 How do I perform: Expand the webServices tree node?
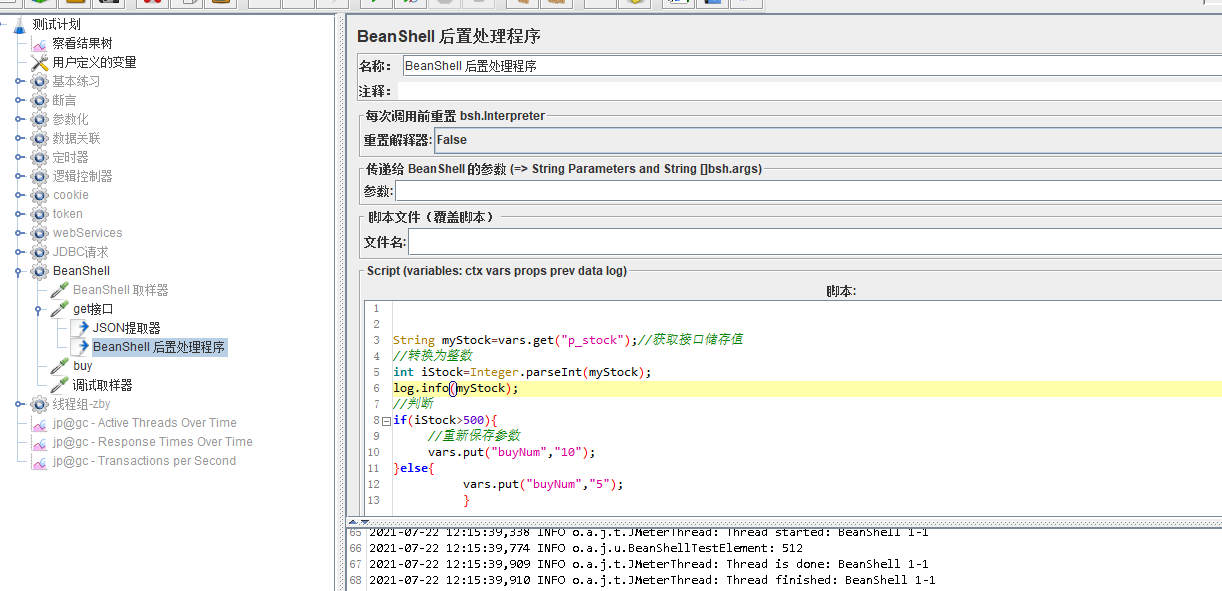coord(19,233)
